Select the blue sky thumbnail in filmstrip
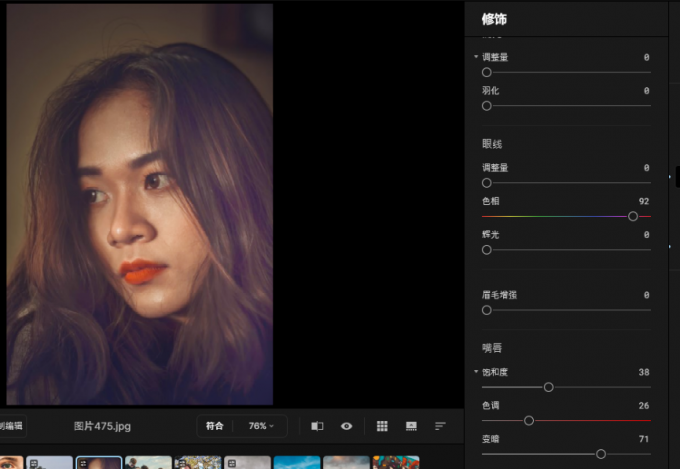Screen dimensions: 680x469 297,462
